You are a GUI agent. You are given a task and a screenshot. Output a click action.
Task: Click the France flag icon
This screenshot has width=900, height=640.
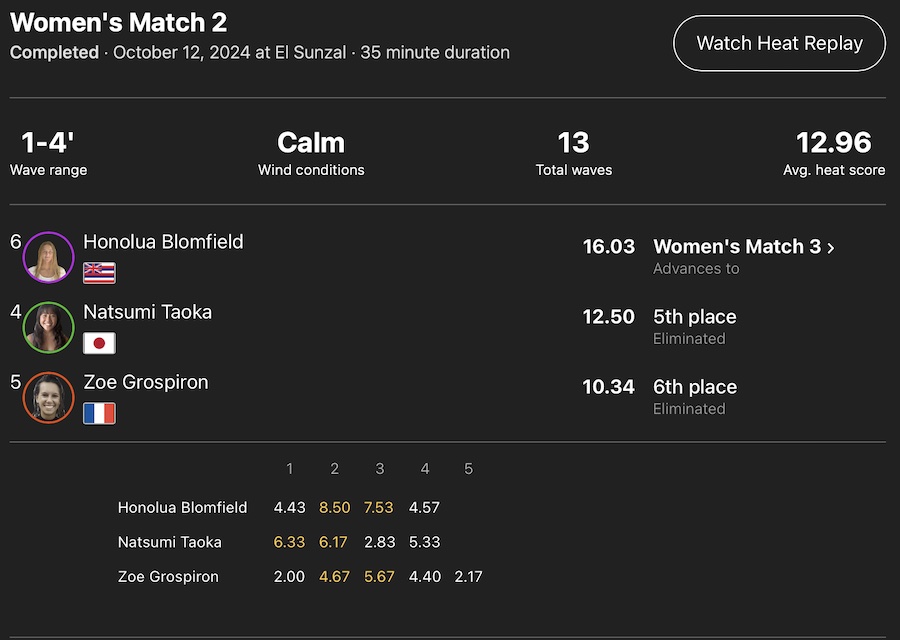(99, 413)
